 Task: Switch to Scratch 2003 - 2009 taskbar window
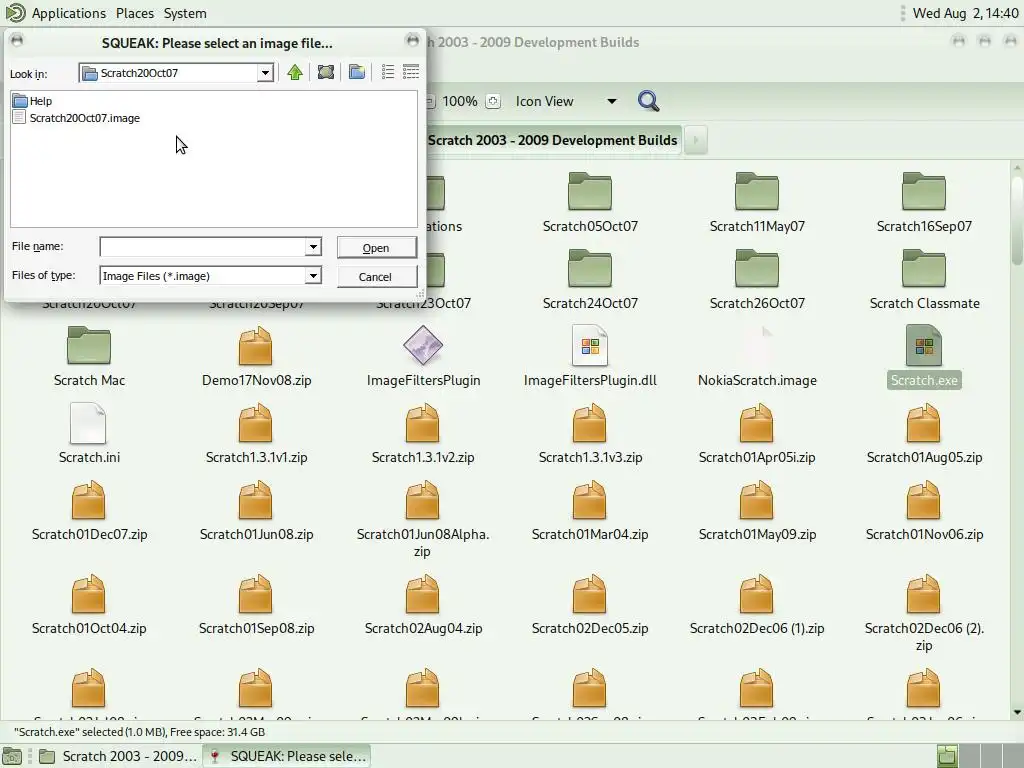click(118, 756)
